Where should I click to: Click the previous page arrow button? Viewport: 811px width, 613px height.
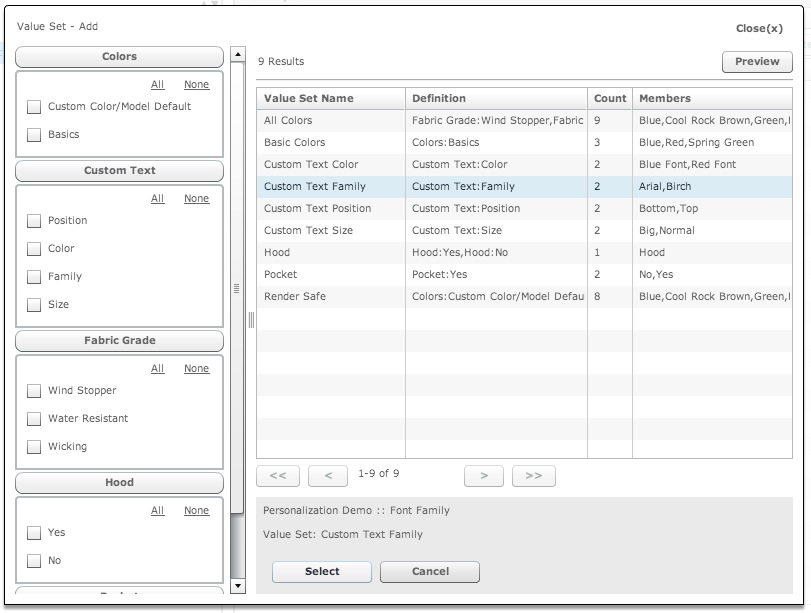click(326, 475)
